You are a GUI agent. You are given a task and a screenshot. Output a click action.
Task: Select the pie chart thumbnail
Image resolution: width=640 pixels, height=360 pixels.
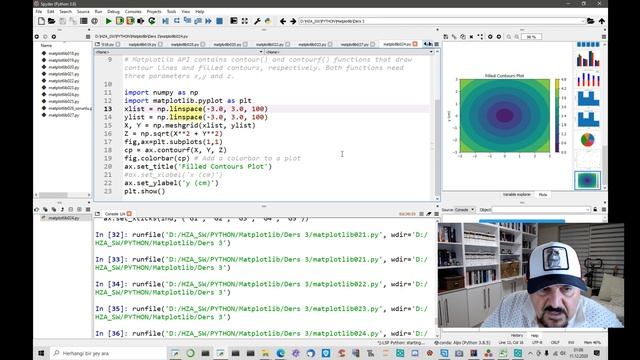tap(588, 140)
